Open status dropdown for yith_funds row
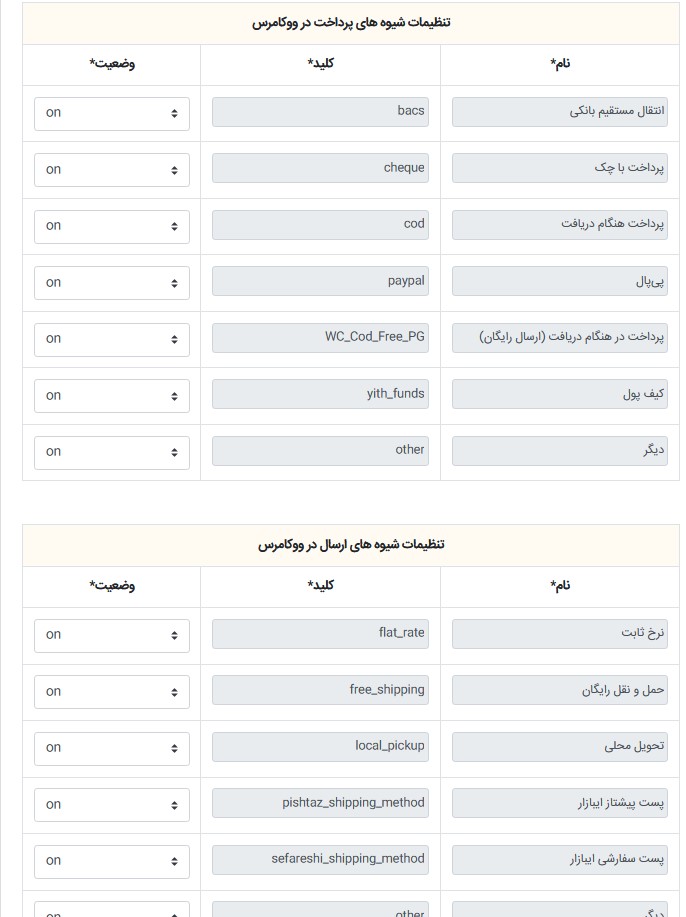Image resolution: width=686 pixels, height=917 pixels. tap(112, 395)
